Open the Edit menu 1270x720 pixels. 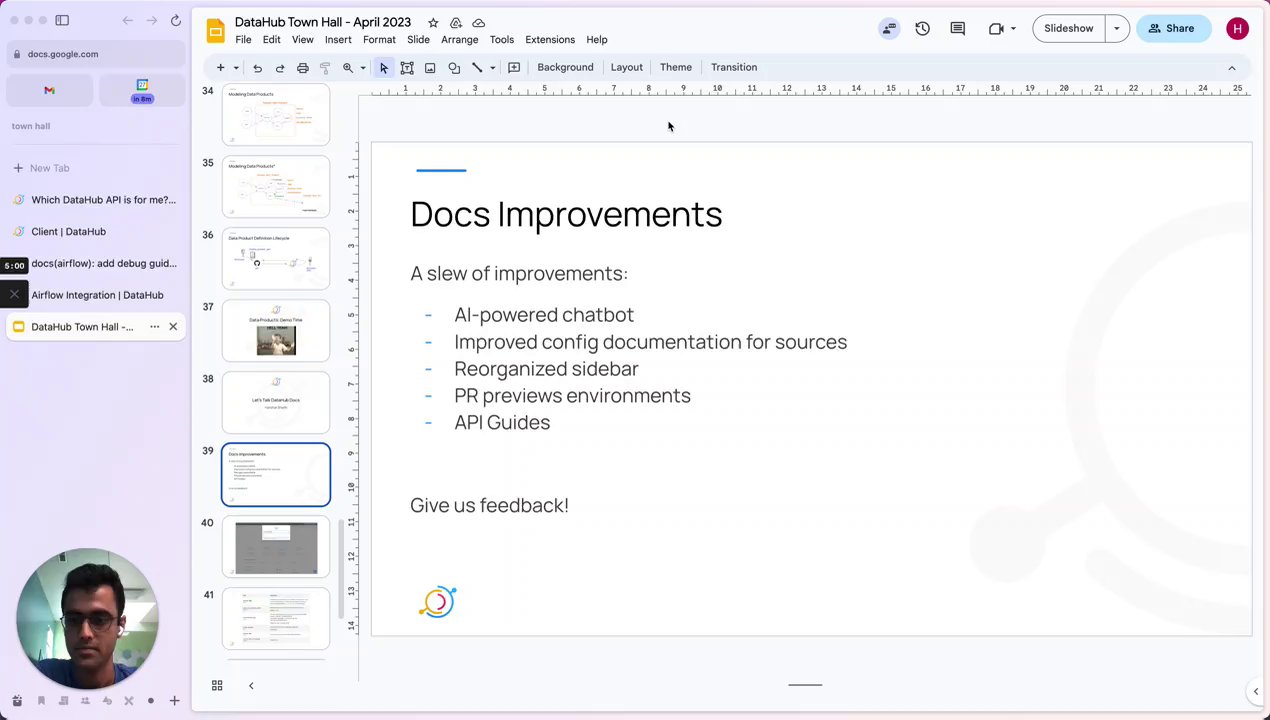point(272,40)
